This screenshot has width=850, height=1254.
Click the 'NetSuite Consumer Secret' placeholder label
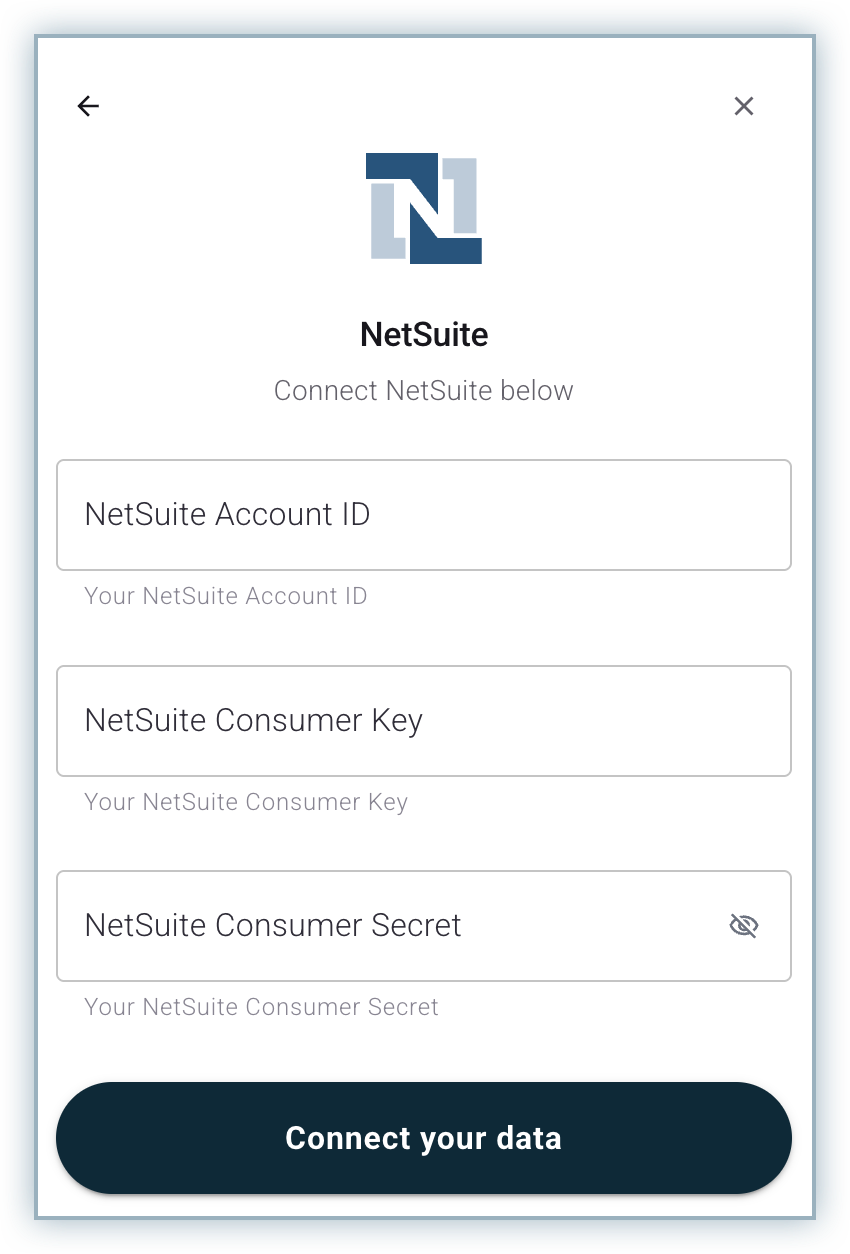tap(273, 926)
